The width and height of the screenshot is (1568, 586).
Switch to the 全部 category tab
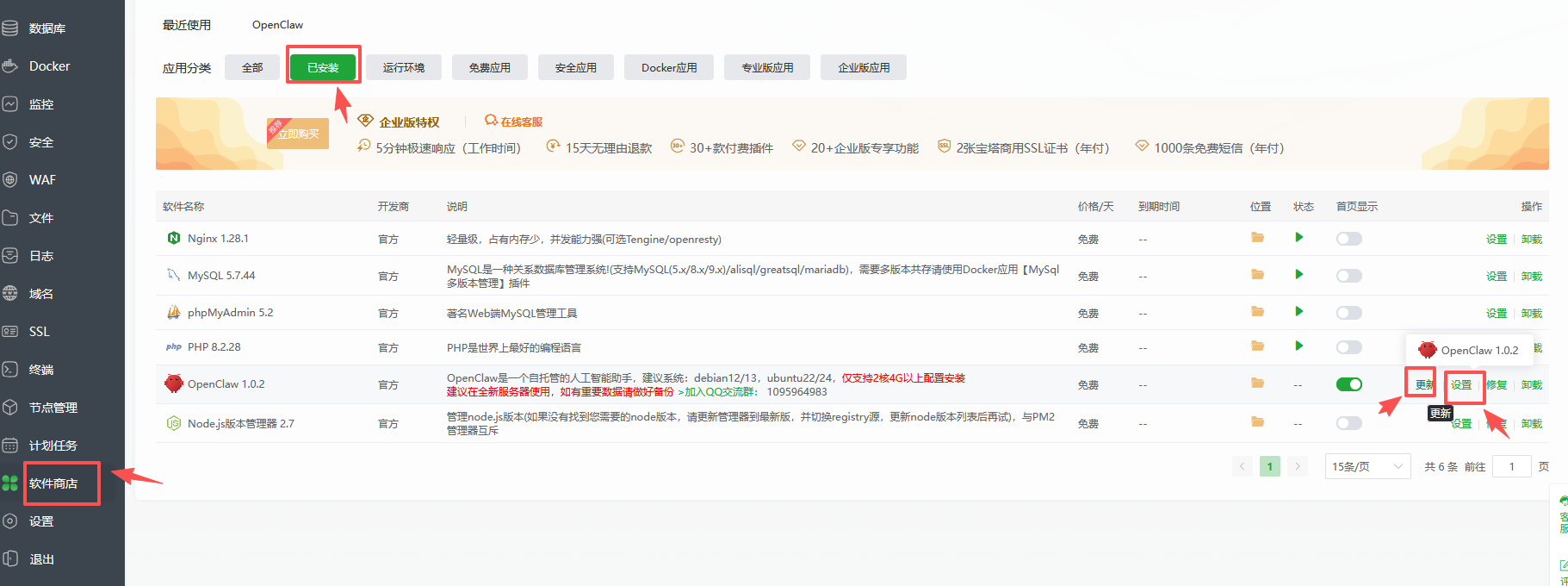(x=252, y=67)
